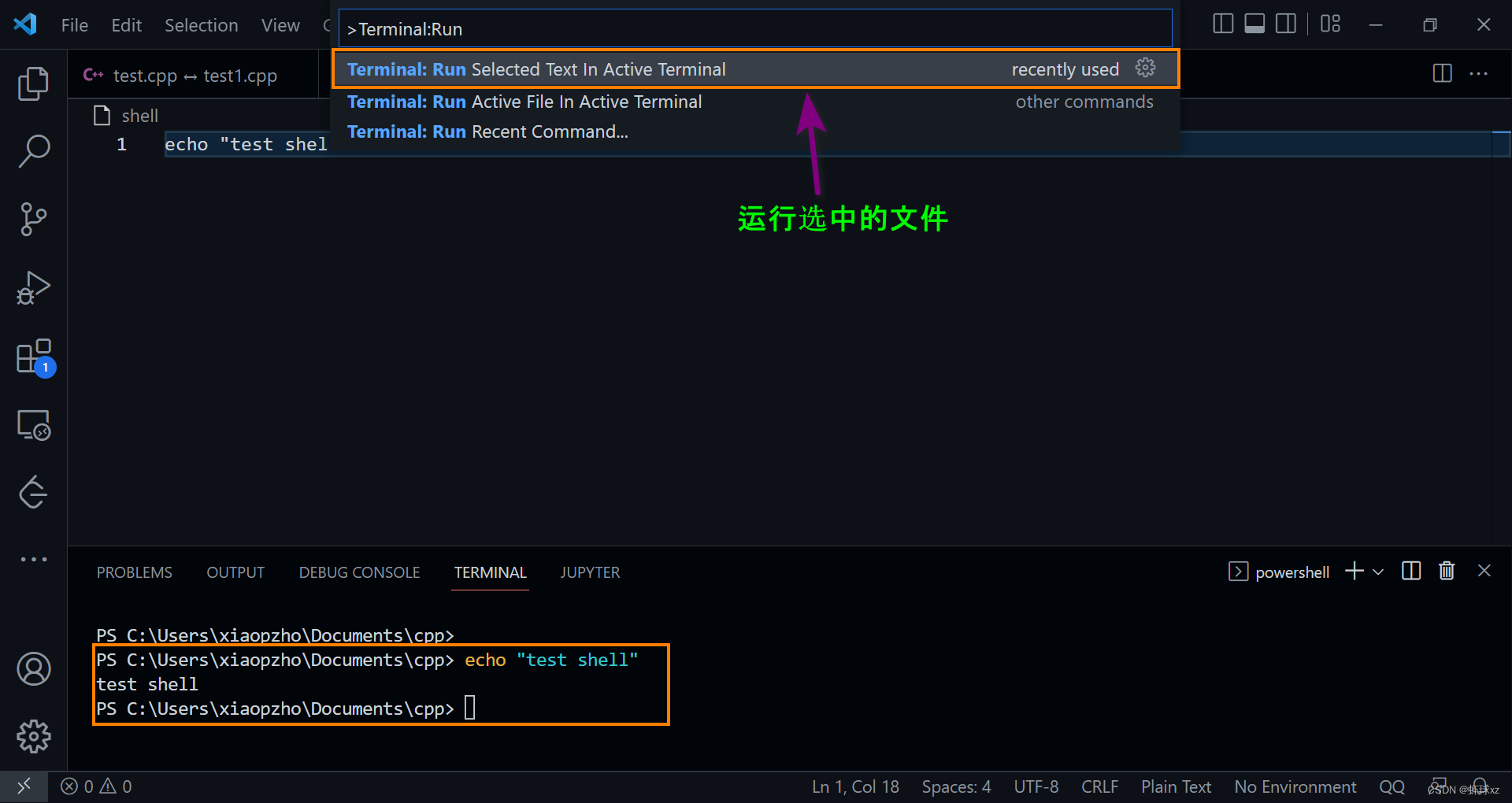Click the terminal prompt cursor line

(x=285, y=709)
